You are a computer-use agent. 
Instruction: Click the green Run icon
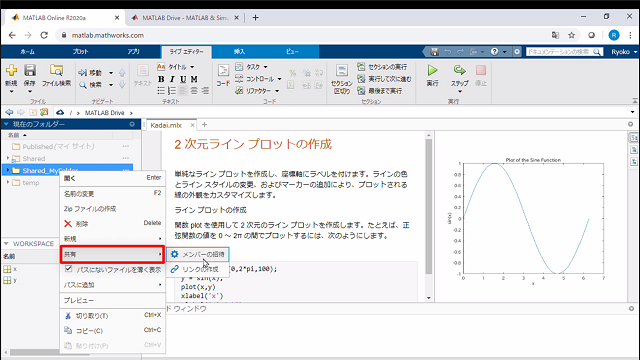point(432,71)
